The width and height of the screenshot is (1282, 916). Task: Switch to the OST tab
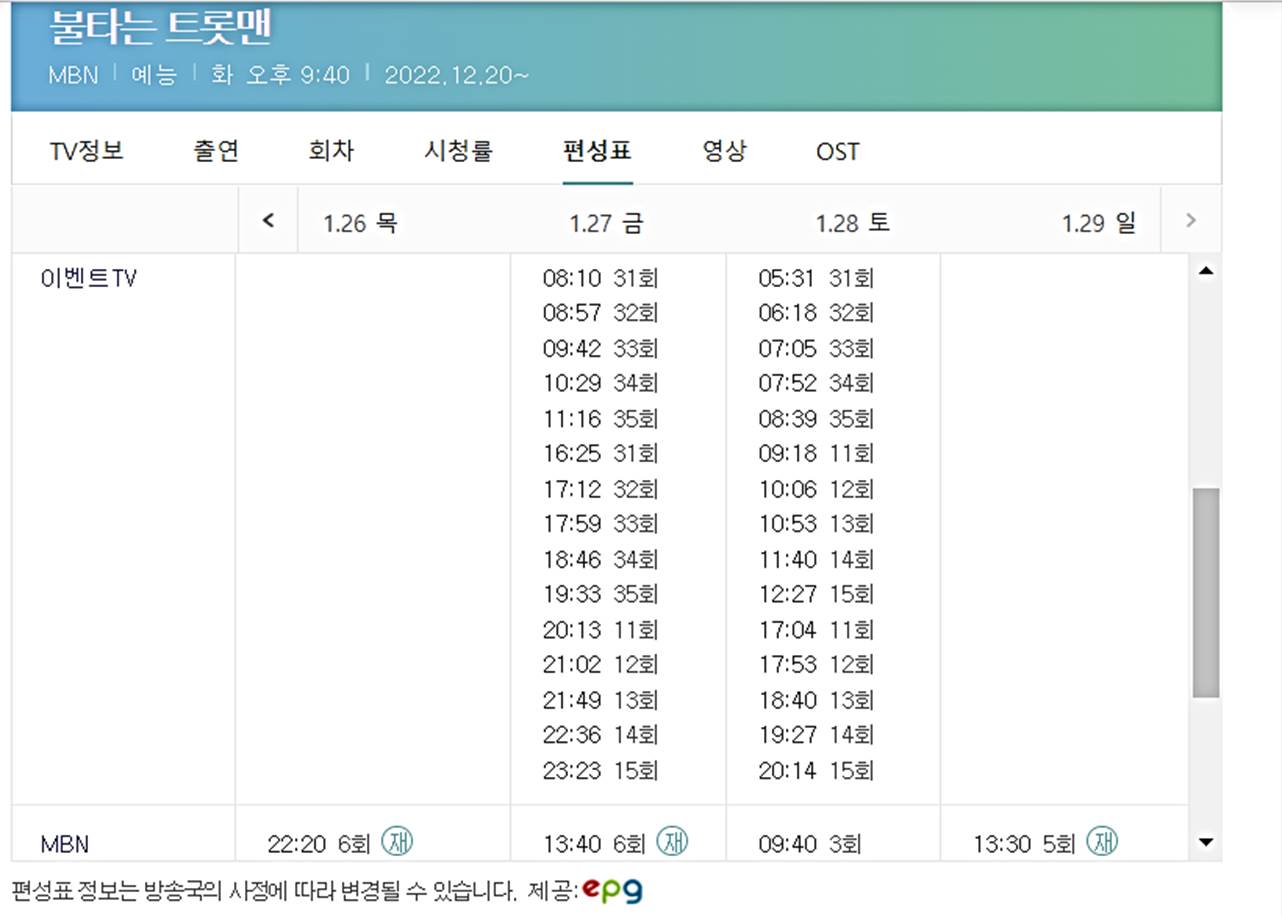(836, 151)
